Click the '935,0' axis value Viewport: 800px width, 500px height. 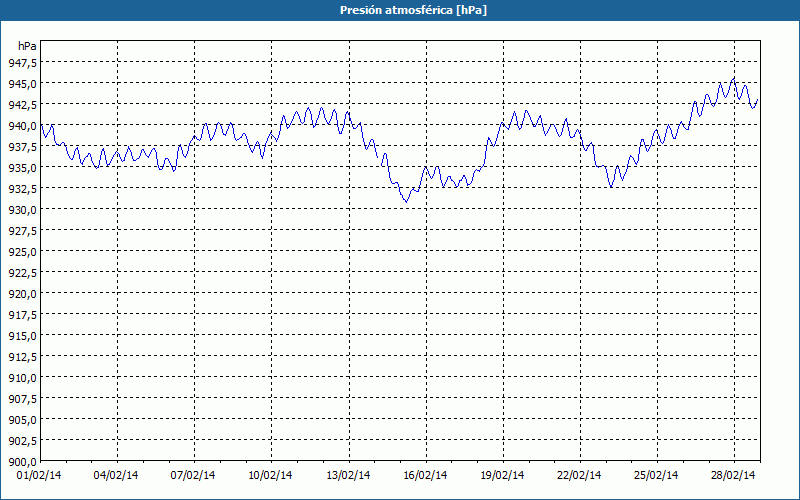(23, 167)
